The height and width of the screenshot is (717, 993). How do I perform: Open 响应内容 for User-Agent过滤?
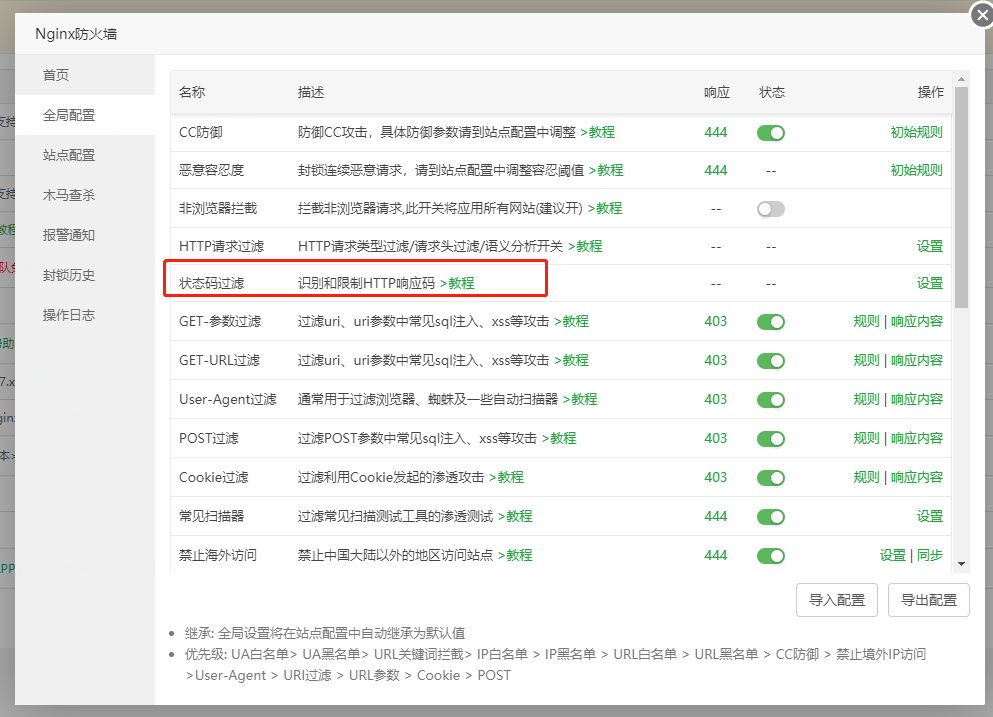[x=916, y=399]
